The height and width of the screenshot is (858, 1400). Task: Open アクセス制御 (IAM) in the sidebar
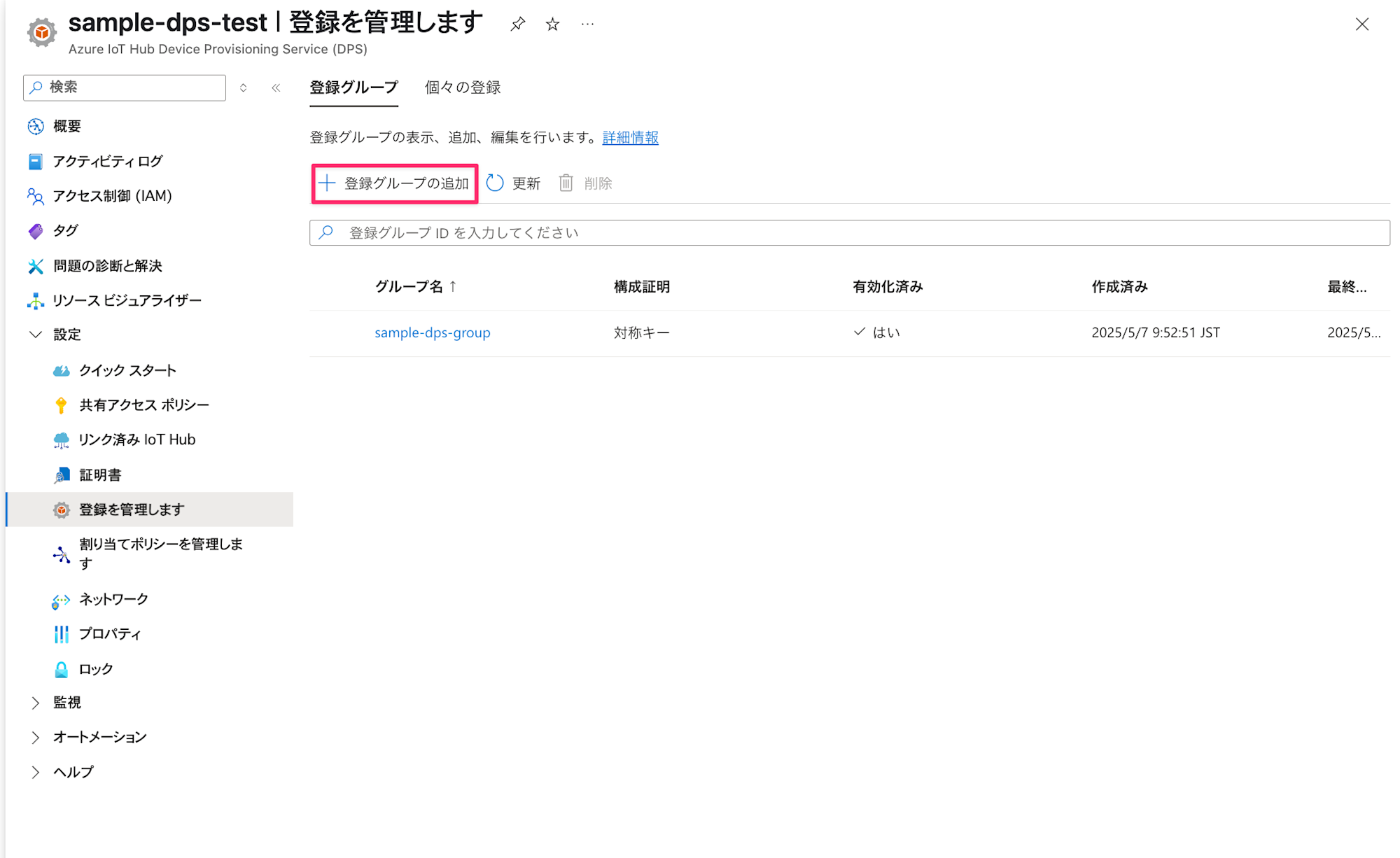[112, 196]
